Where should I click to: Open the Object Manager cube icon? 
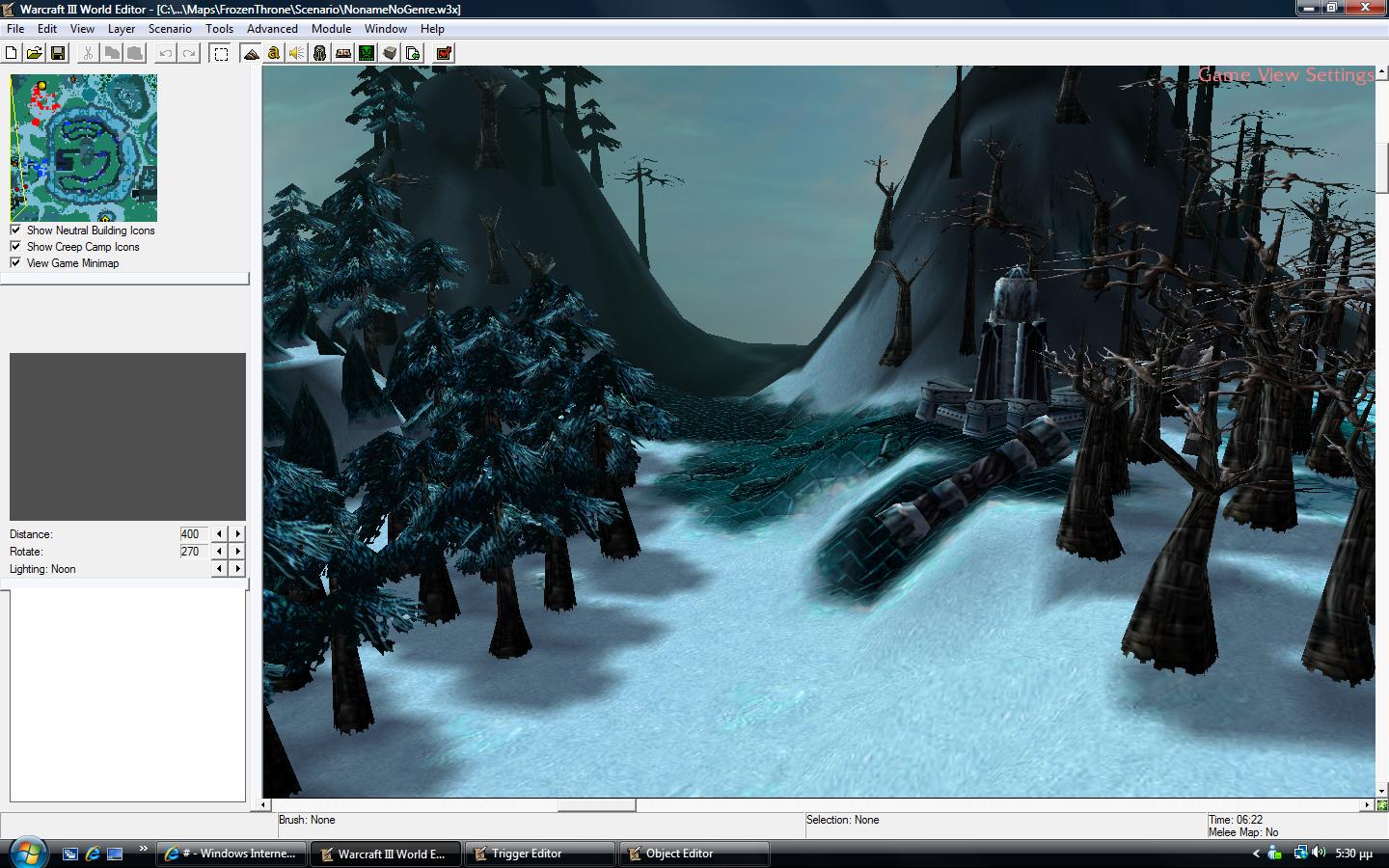point(390,53)
